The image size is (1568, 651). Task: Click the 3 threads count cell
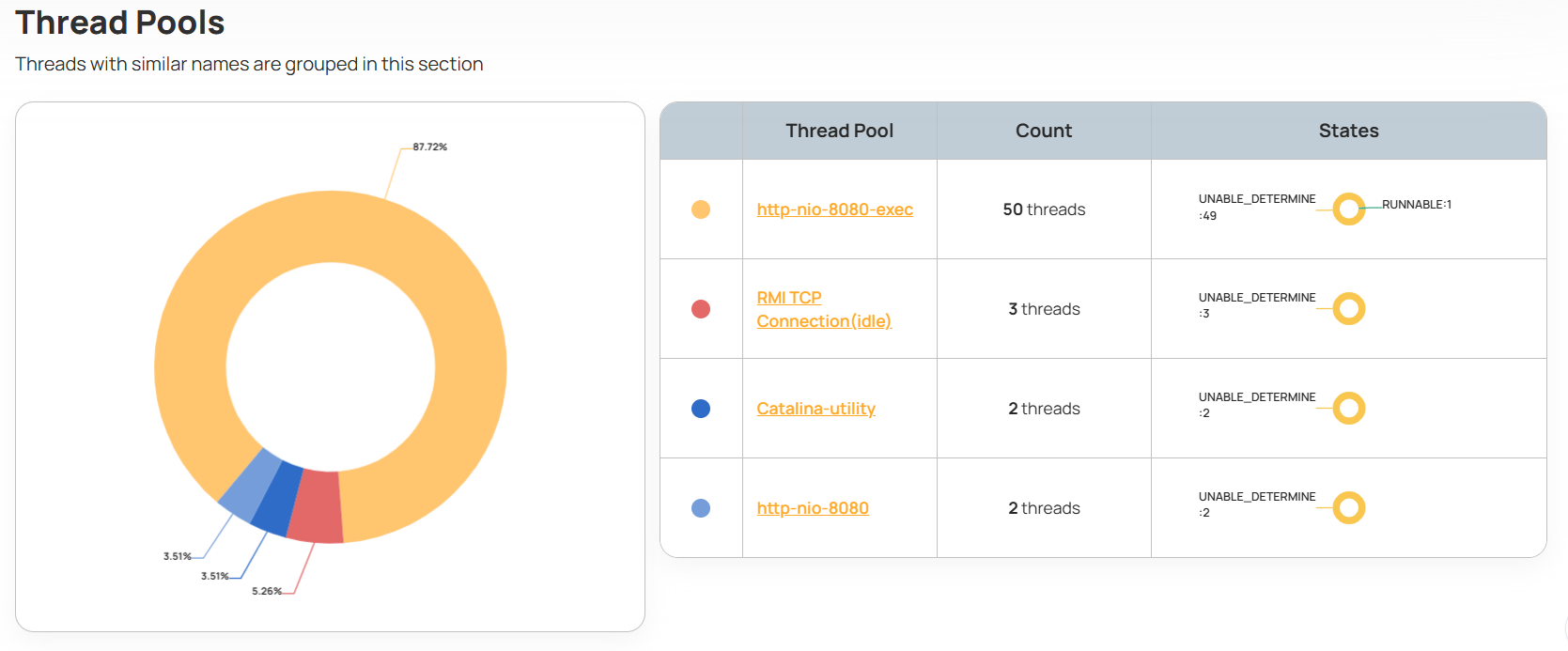[1044, 309]
